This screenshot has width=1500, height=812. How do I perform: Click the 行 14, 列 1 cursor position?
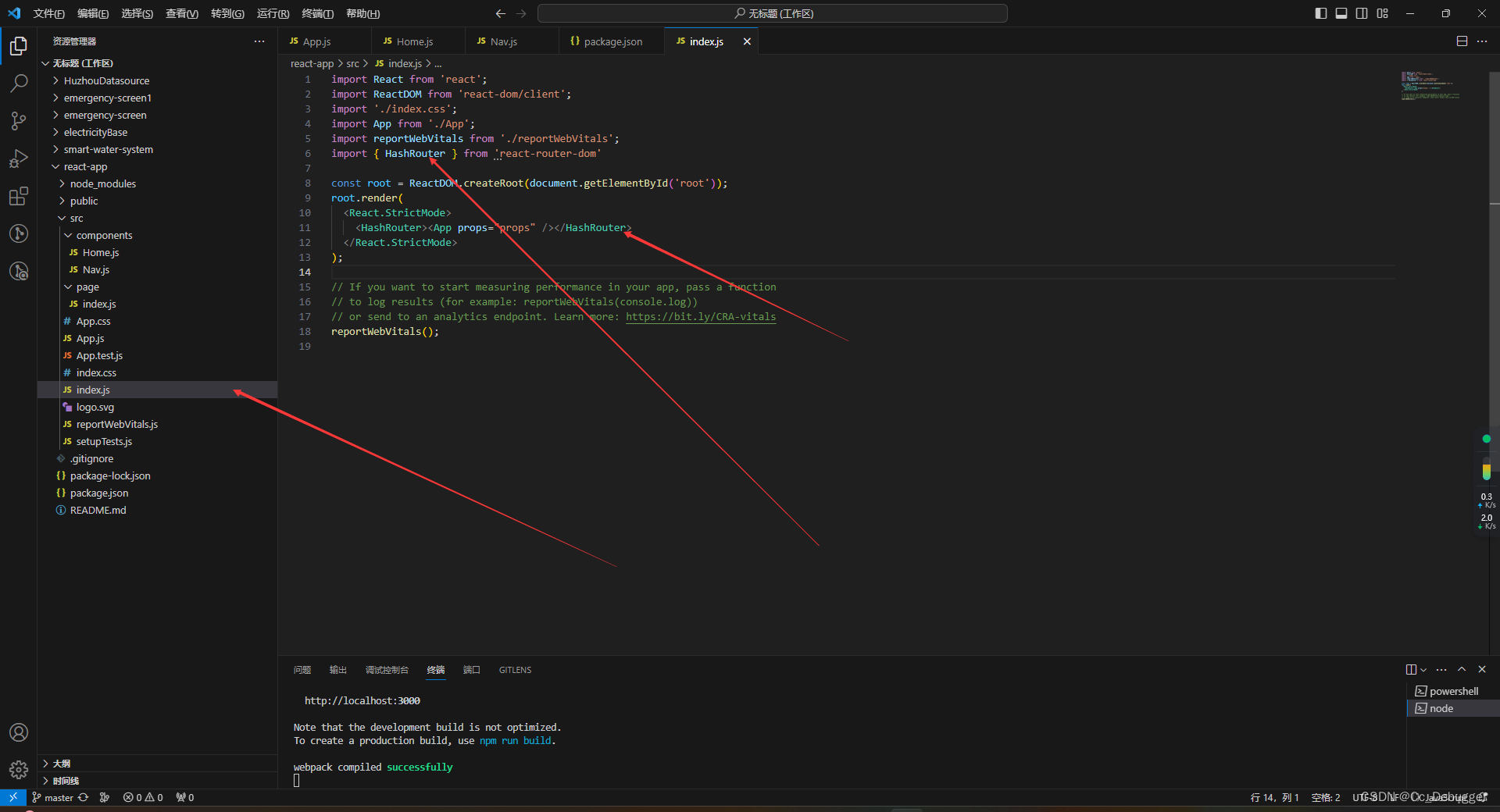(x=1274, y=797)
